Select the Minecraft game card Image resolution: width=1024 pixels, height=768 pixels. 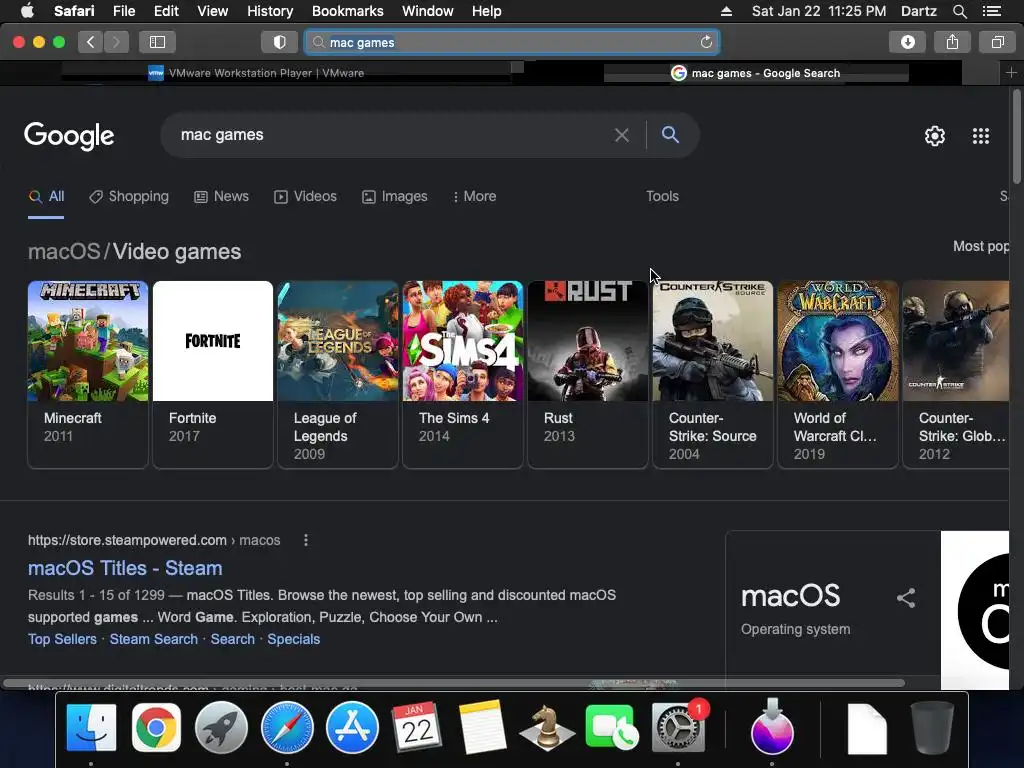pos(88,374)
